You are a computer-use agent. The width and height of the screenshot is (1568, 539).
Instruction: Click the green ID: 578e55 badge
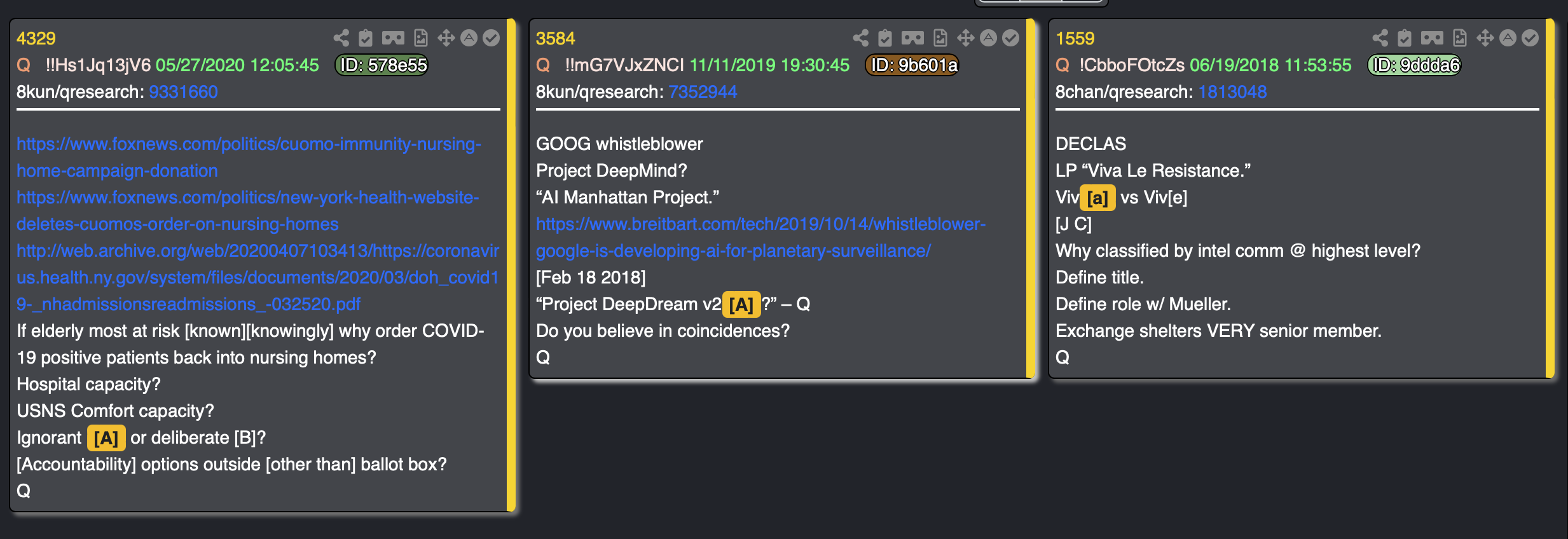(382, 65)
